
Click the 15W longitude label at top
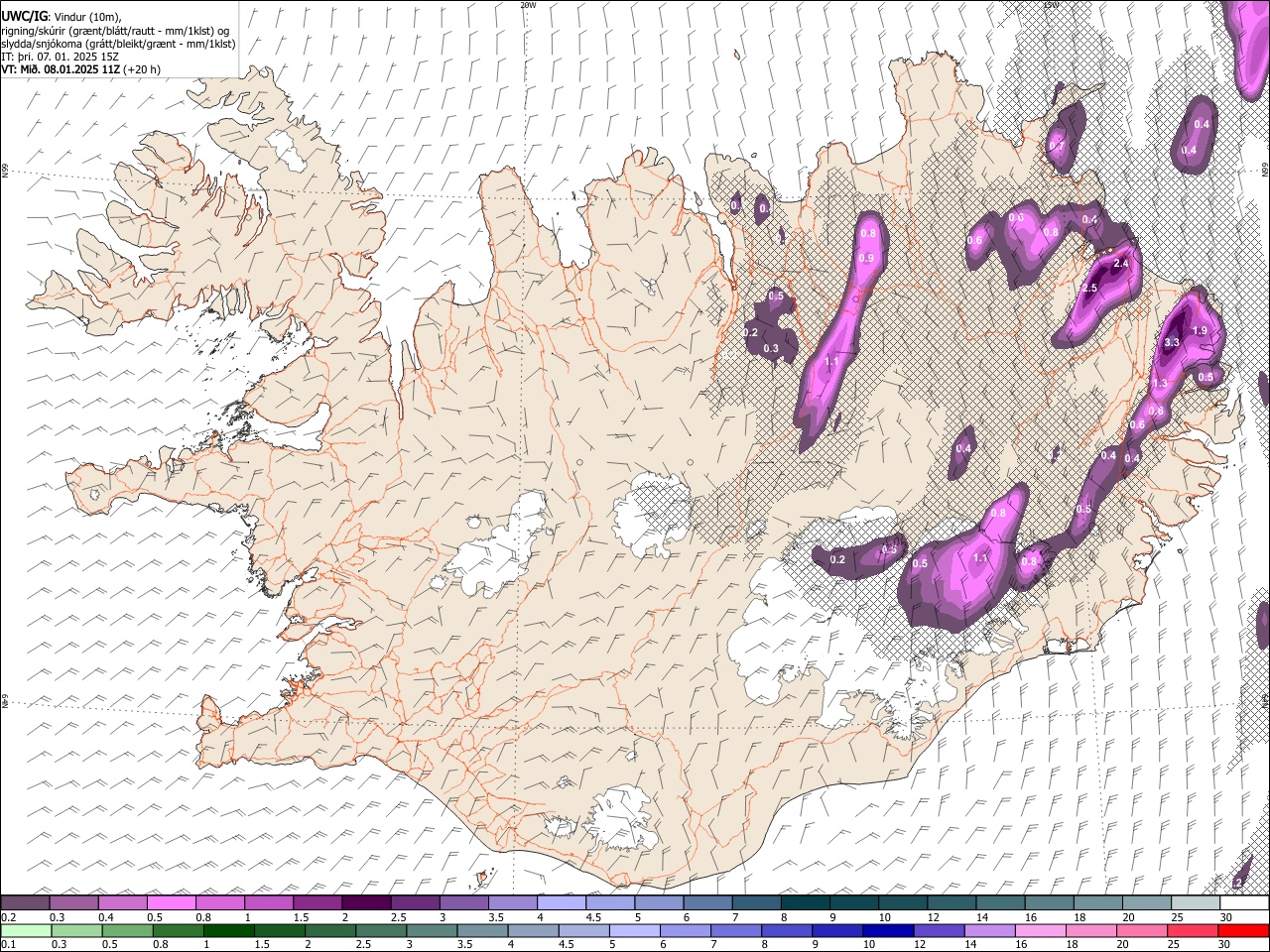[x=1051, y=5]
